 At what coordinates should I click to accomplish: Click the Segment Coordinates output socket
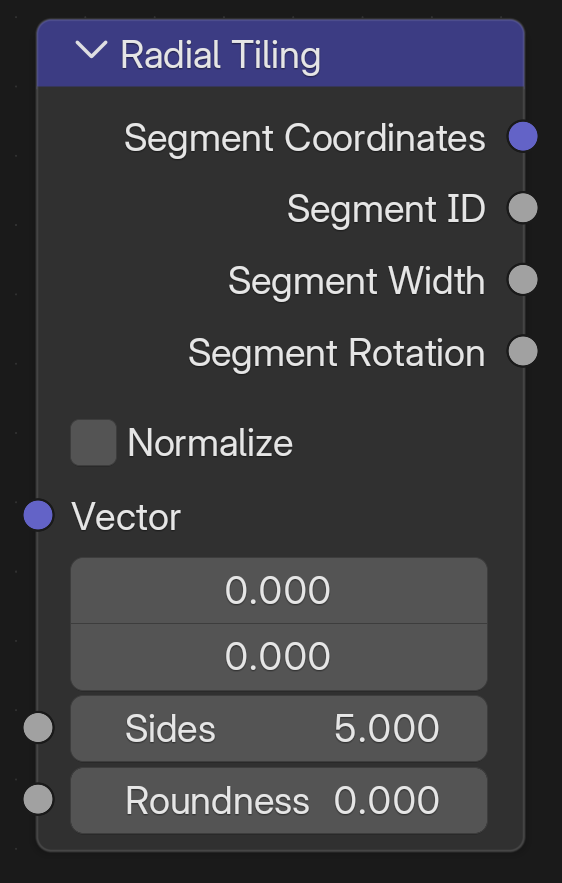click(523, 136)
